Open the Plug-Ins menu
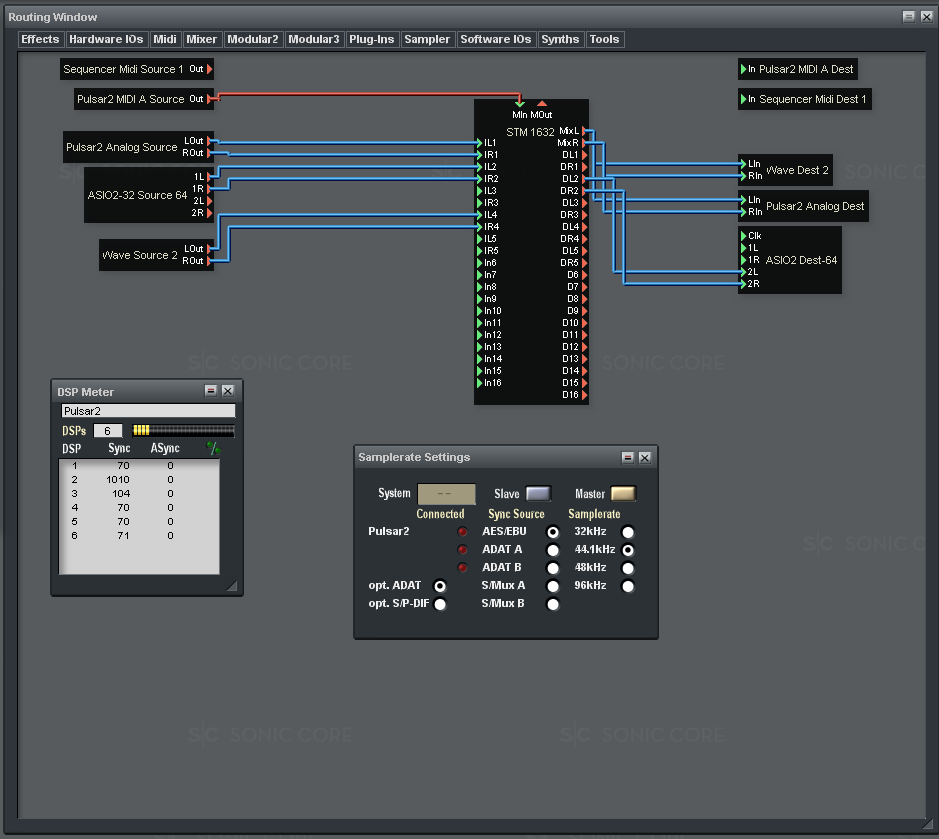The height and width of the screenshot is (839, 939). click(371, 40)
